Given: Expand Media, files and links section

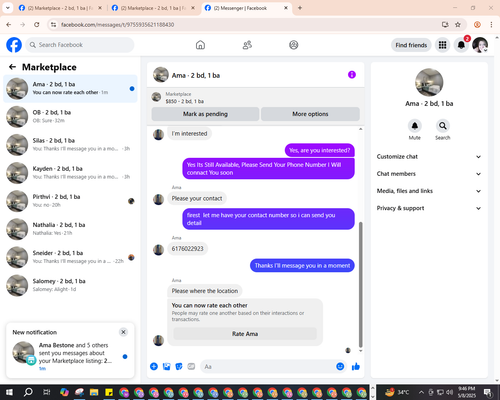Looking at the screenshot, I should (x=429, y=191).
